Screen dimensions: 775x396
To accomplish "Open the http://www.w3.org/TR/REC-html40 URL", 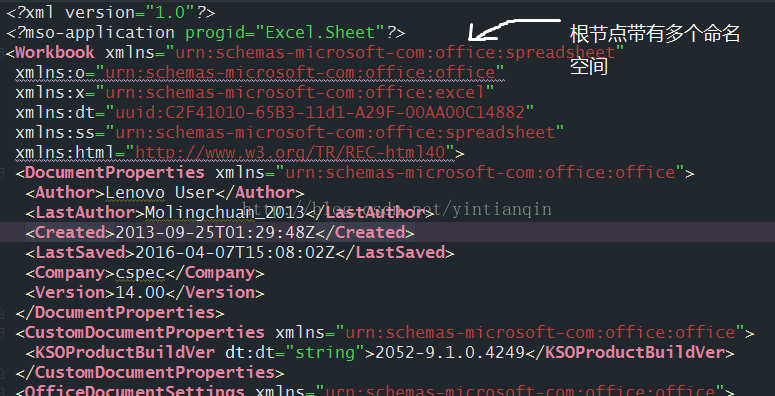I will tap(291, 153).
